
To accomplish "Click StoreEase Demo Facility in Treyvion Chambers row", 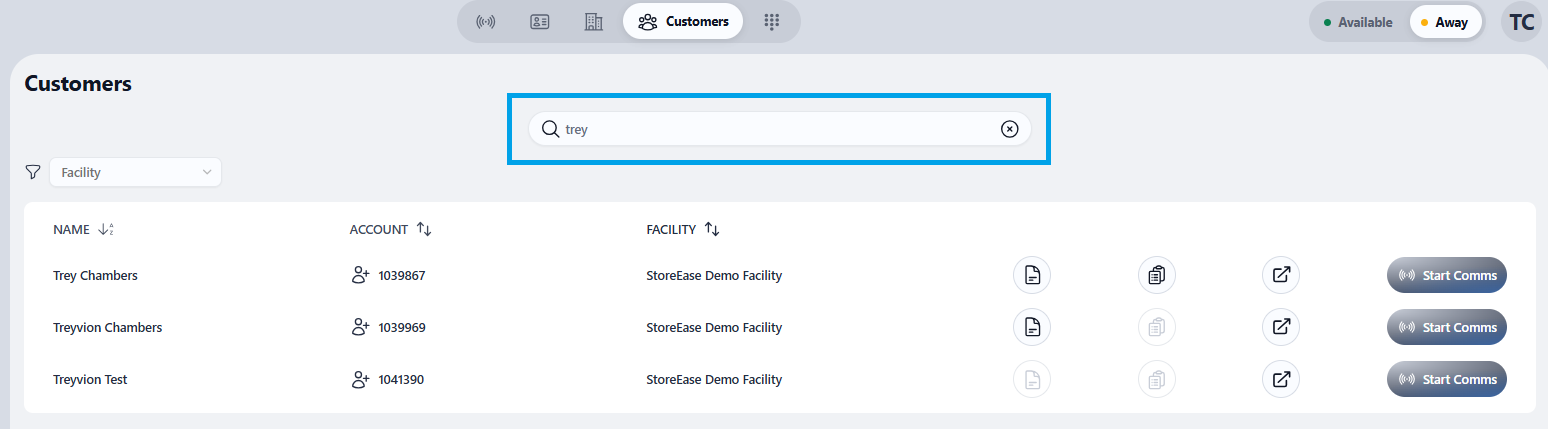I will [714, 328].
